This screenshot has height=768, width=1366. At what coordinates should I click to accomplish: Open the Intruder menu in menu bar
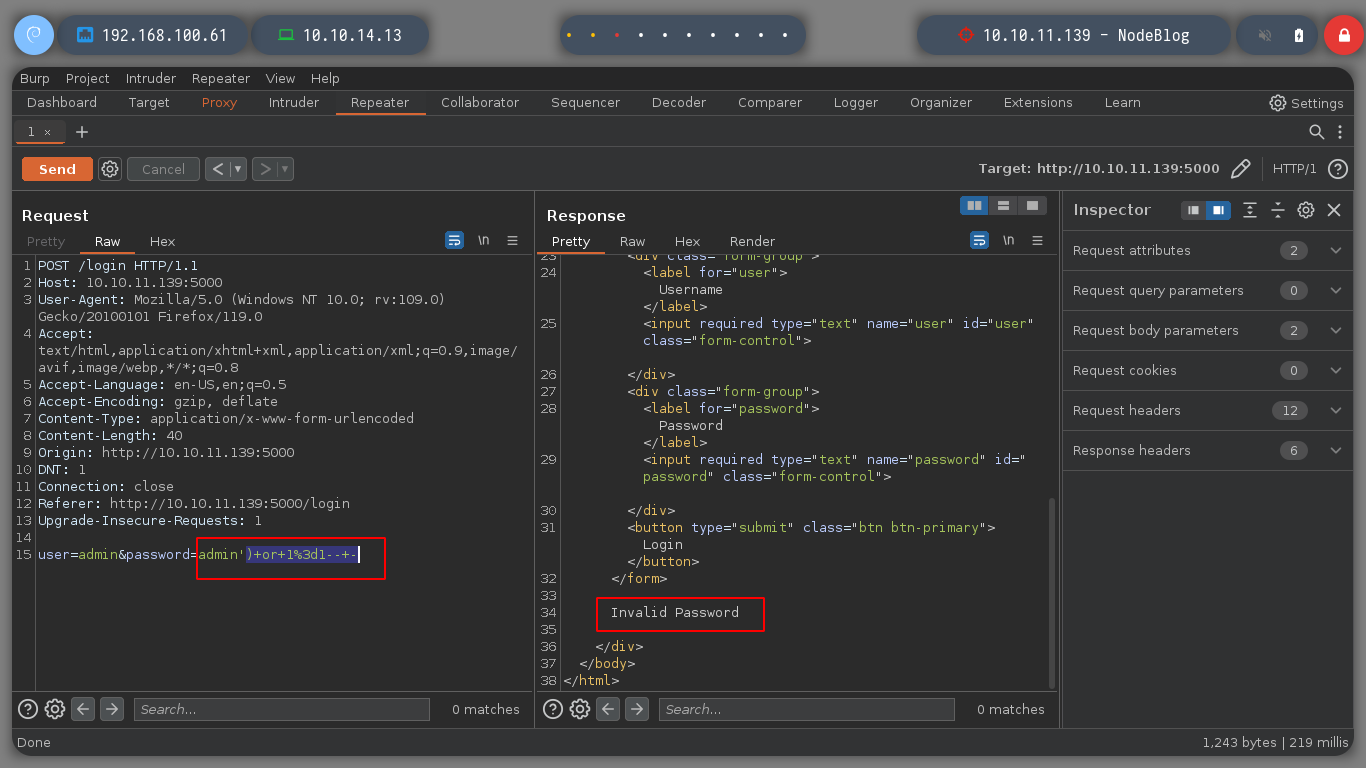tap(151, 78)
